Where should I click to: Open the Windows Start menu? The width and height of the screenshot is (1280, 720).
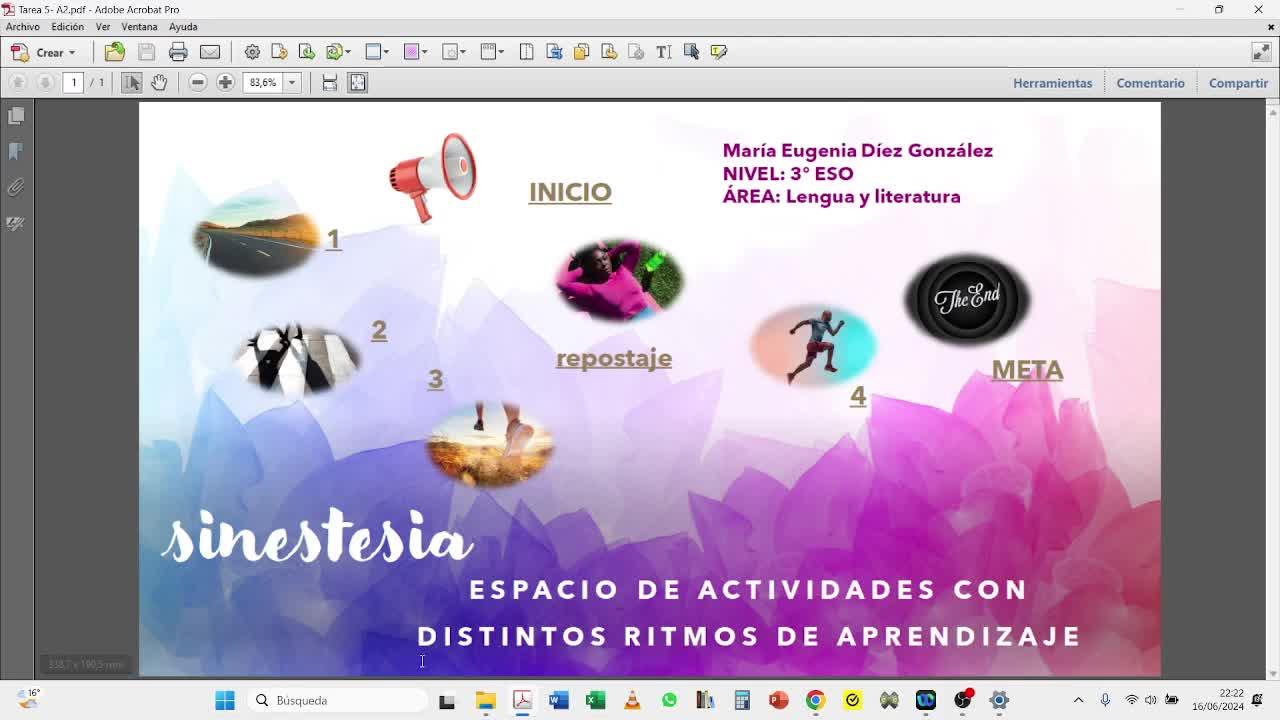point(225,701)
